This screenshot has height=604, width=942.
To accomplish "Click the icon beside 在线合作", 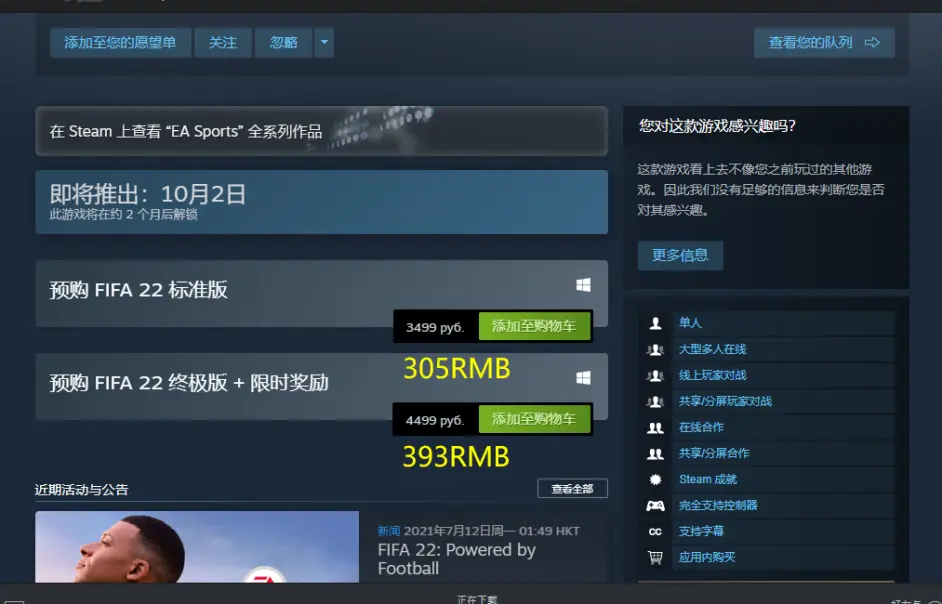I will pos(655,427).
